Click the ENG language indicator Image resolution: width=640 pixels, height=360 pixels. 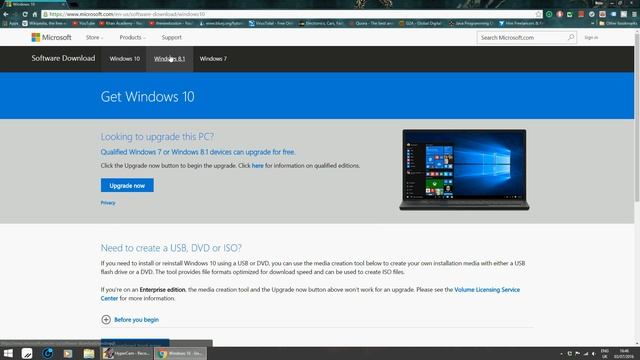[x=605, y=353]
